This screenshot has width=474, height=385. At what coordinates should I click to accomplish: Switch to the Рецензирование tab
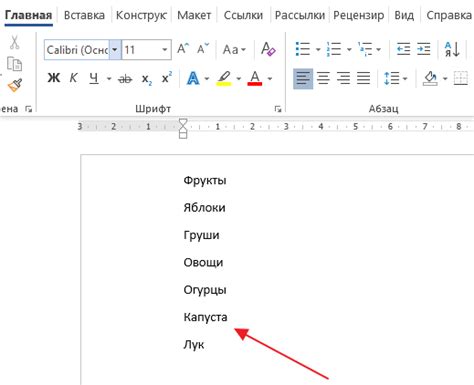(358, 15)
